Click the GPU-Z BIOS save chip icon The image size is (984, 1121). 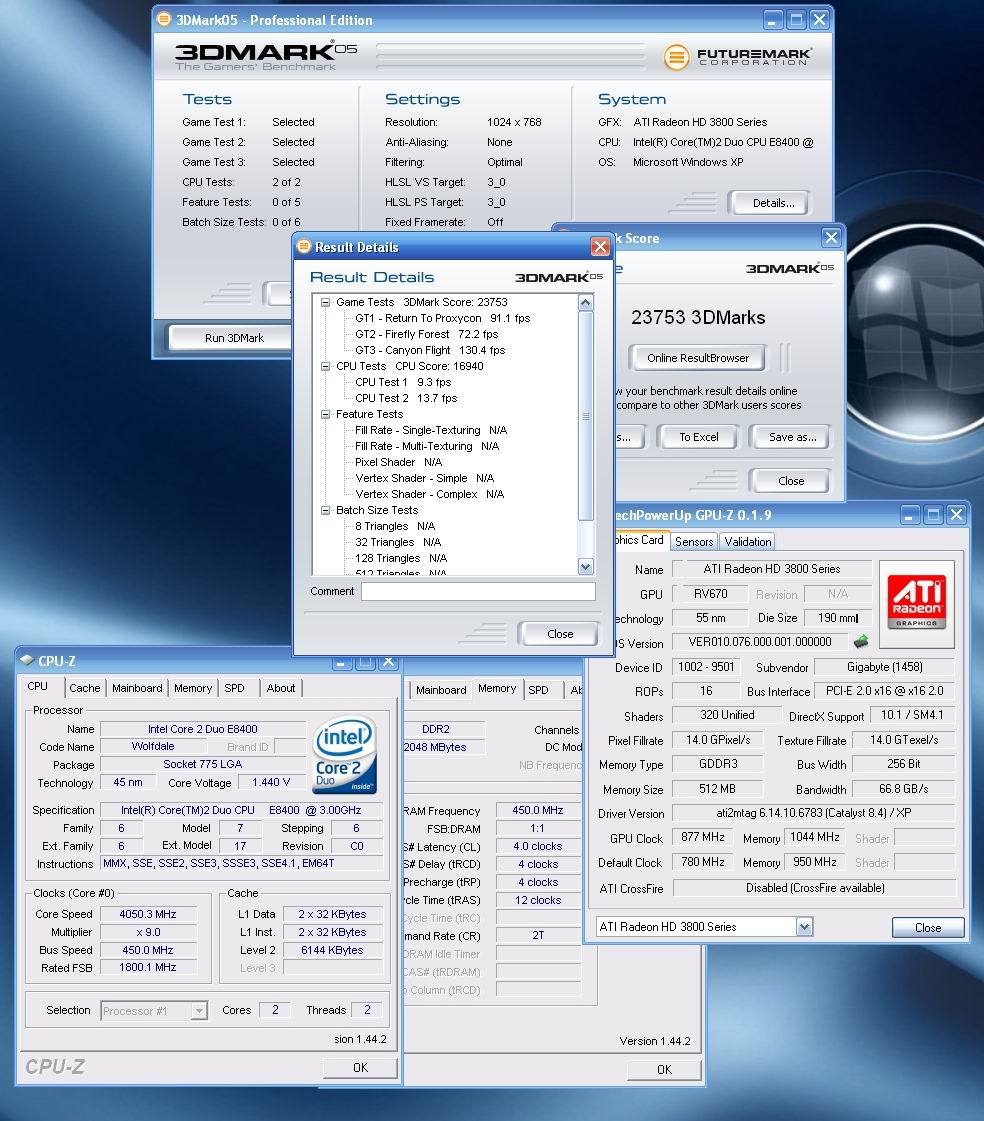point(861,641)
